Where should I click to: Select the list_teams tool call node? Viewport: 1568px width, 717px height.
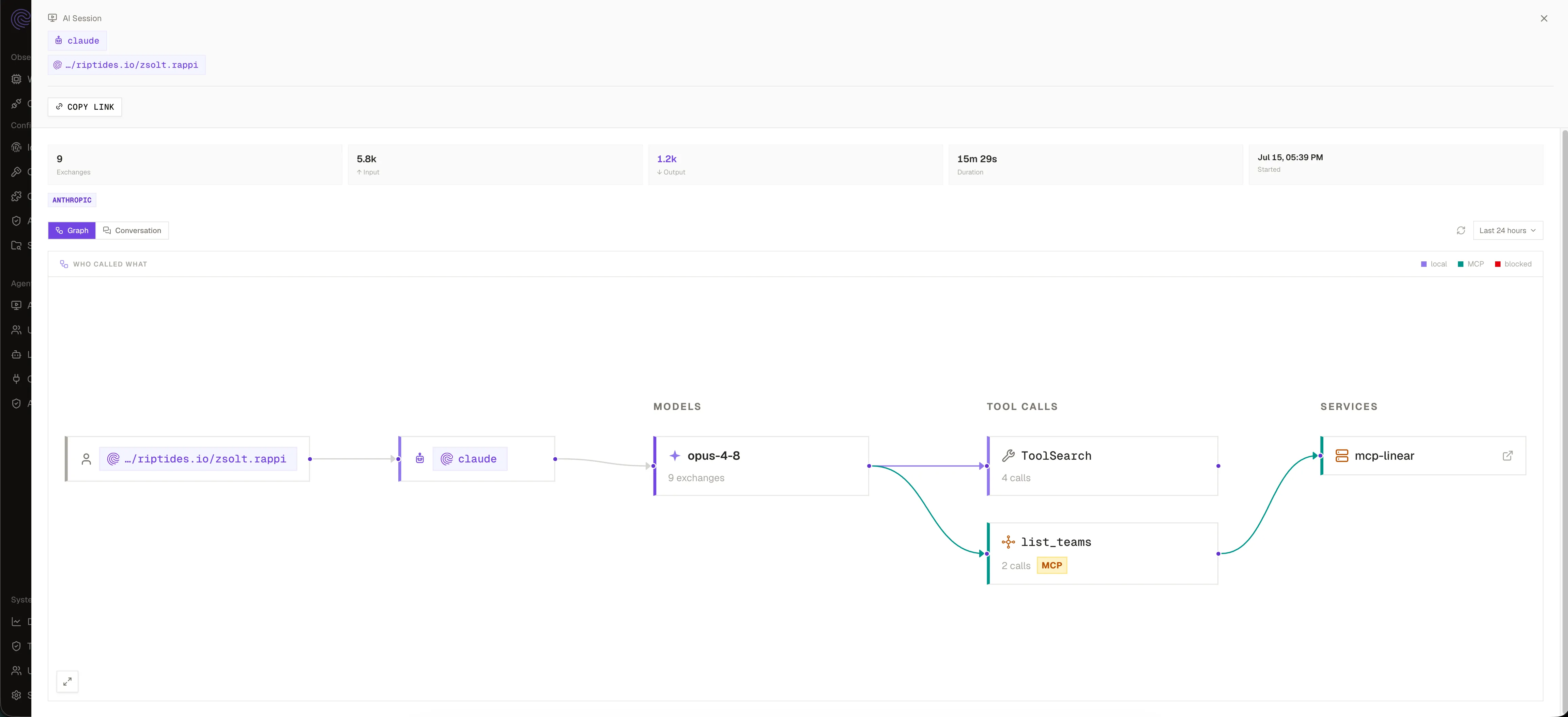1102,554
